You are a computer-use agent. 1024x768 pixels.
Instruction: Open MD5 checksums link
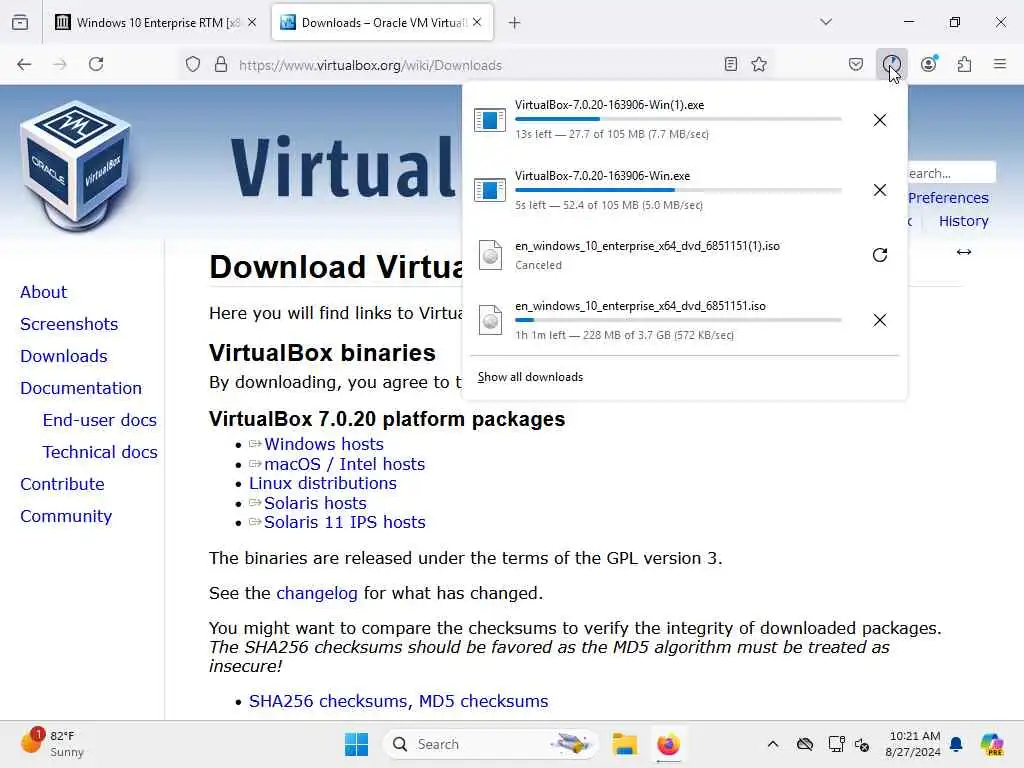483,701
